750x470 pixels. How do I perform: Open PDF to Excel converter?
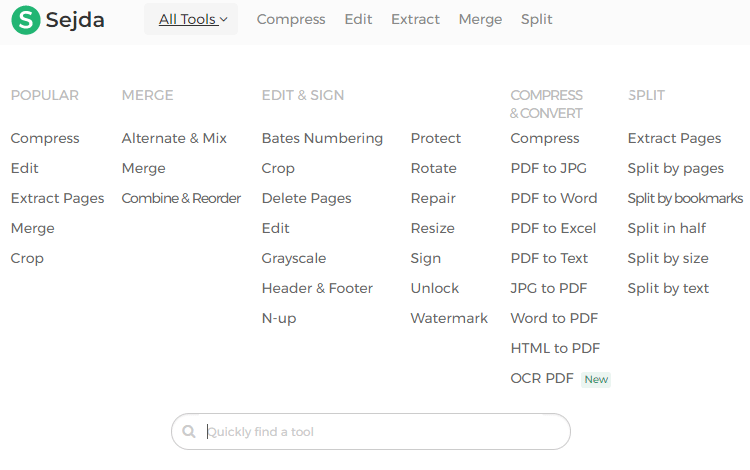pyautogui.click(x=553, y=229)
